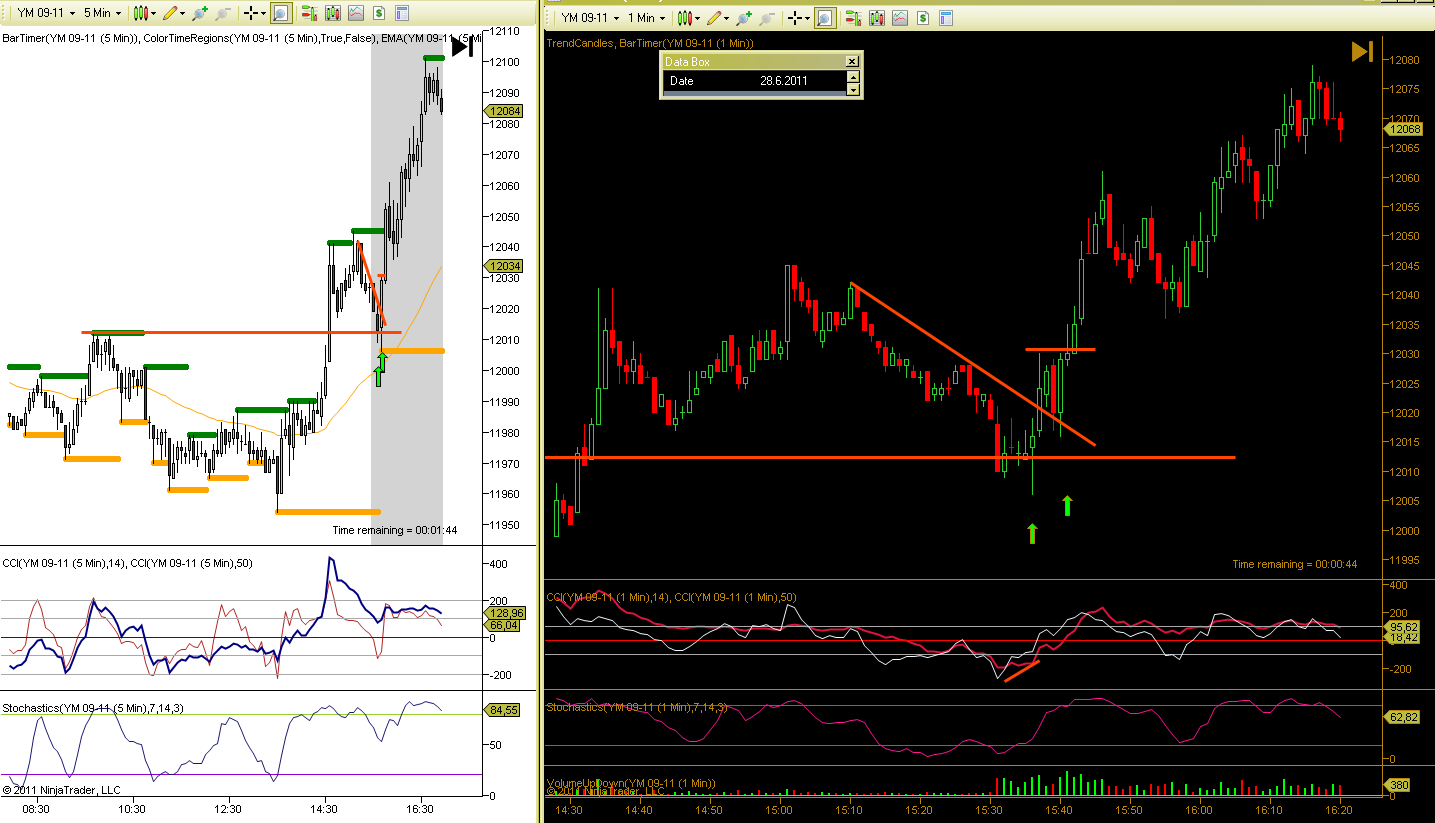This screenshot has height=823, width=1435.
Task: Click the 128,96 CCI value marker
Action: click(x=506, y=613)
